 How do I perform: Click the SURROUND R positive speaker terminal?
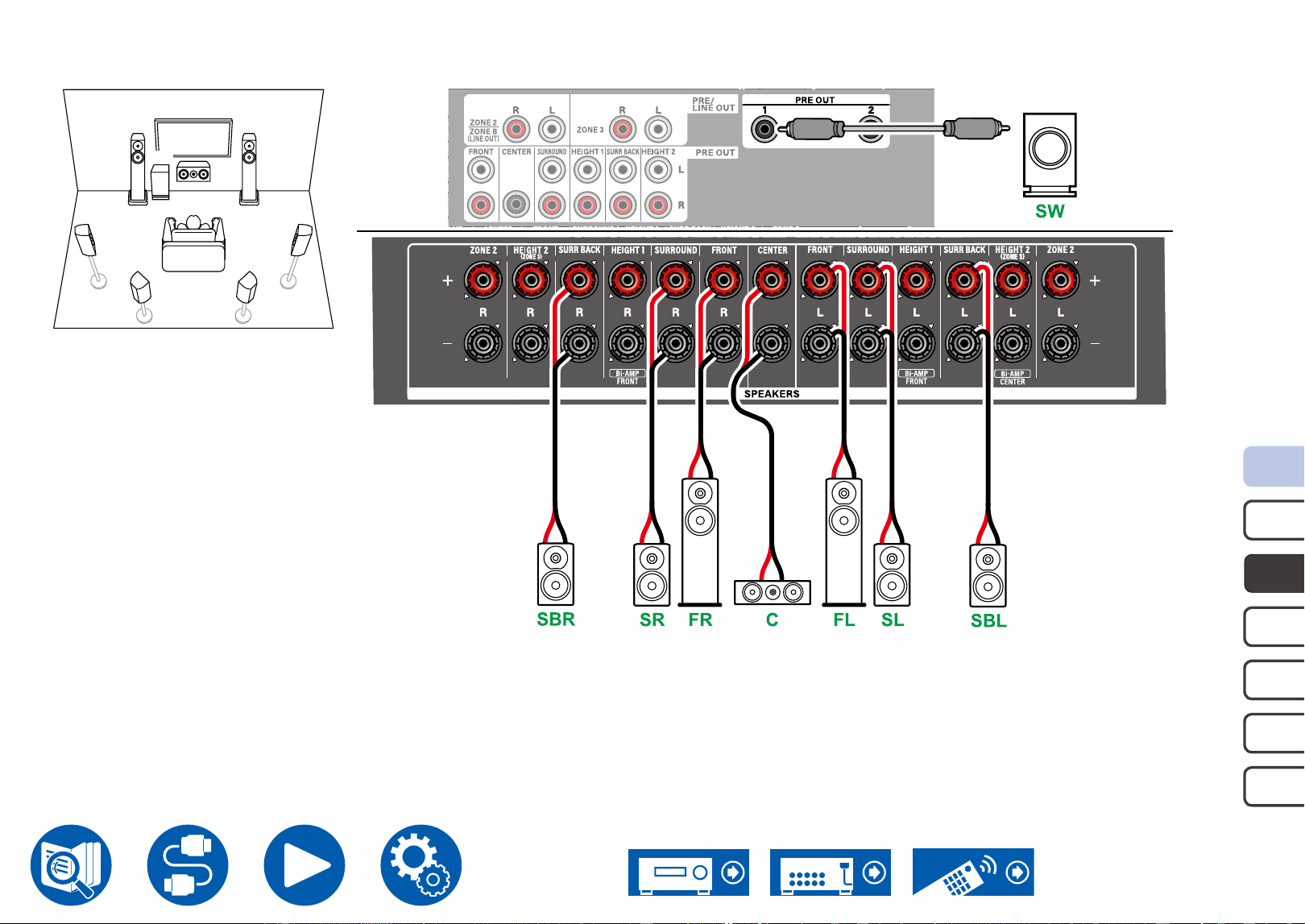(675, 280)
